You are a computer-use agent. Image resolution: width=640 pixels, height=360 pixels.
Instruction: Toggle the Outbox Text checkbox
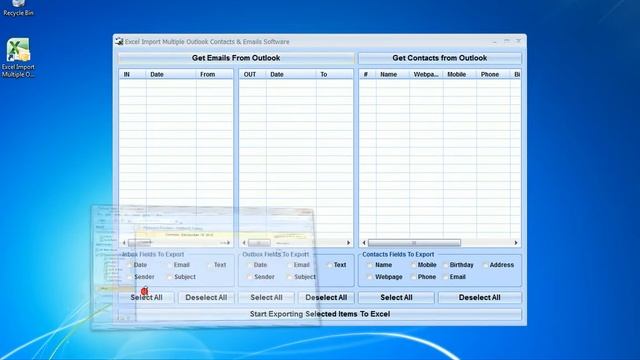click(x=329, y=265)
